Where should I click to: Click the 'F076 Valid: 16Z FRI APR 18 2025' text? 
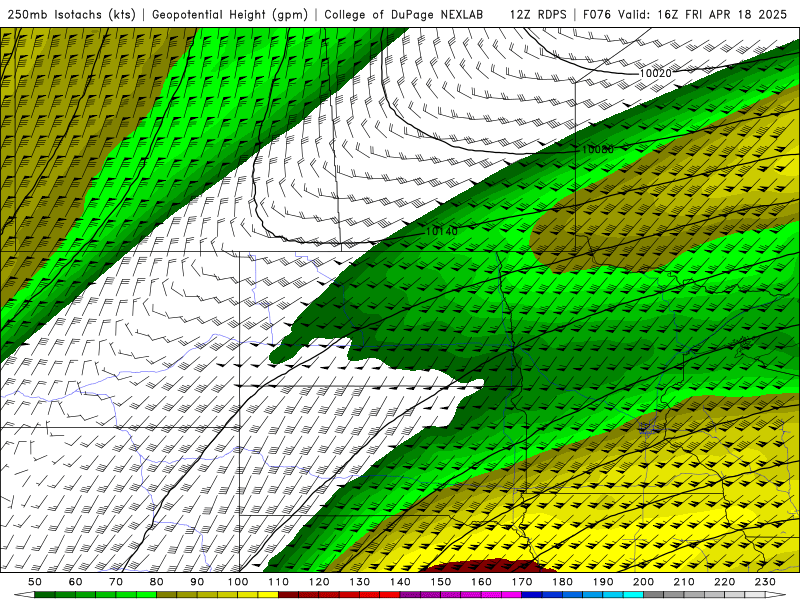[x=685, y=14]
